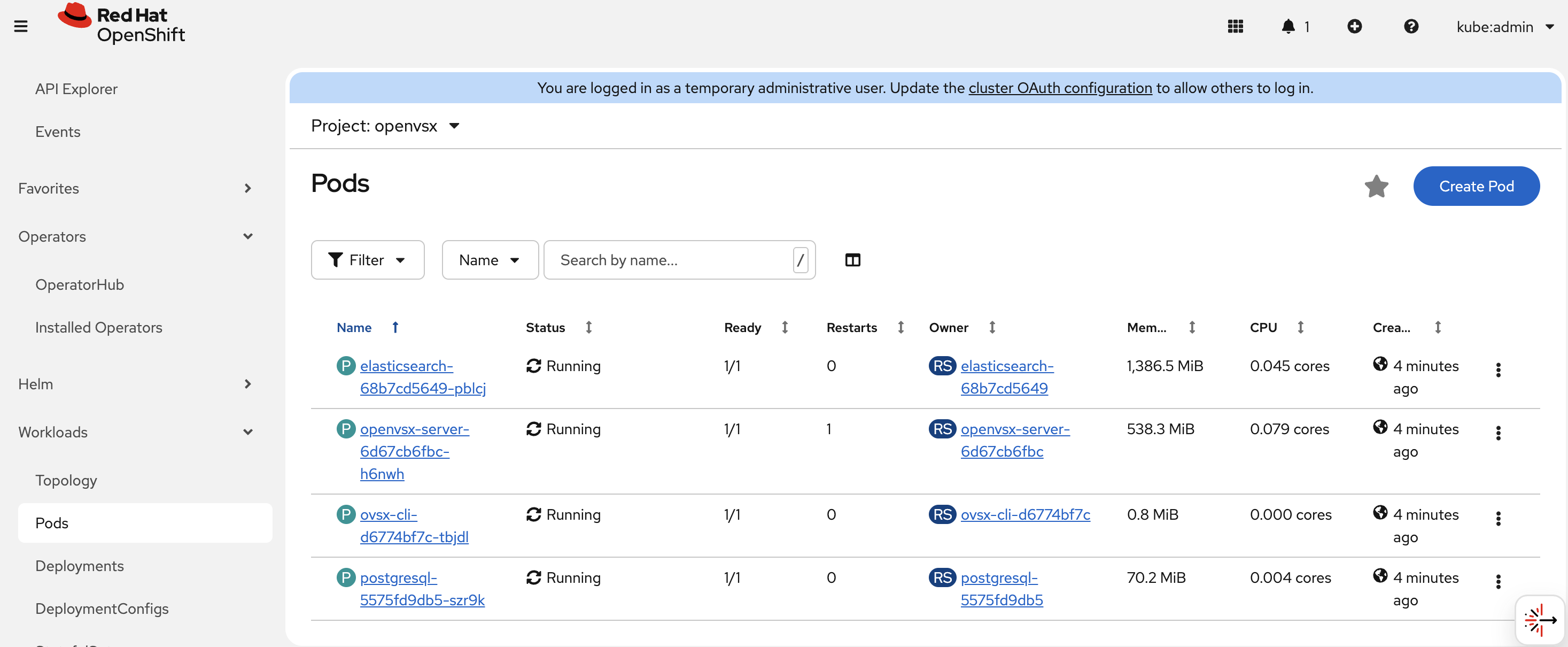This screenshot has height=647, width=1568.
Task: Open the Filter dropdown
Action: (367, 260)
